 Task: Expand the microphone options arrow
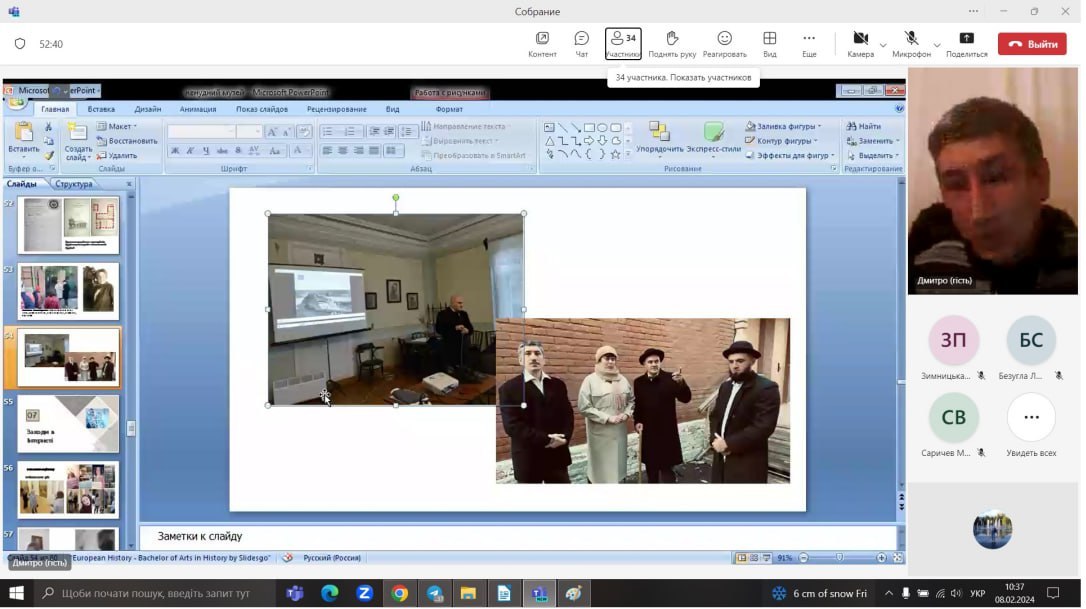click(937, 45)
